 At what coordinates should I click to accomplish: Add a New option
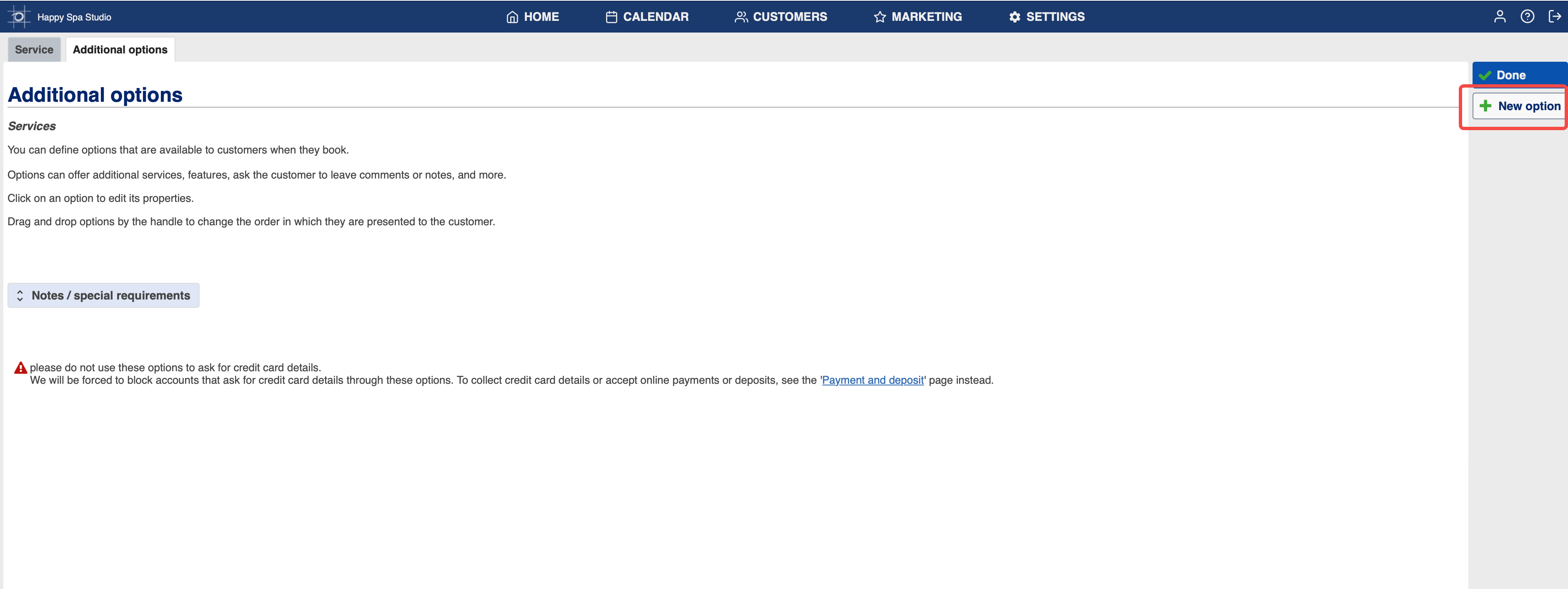click(1519, 106)
